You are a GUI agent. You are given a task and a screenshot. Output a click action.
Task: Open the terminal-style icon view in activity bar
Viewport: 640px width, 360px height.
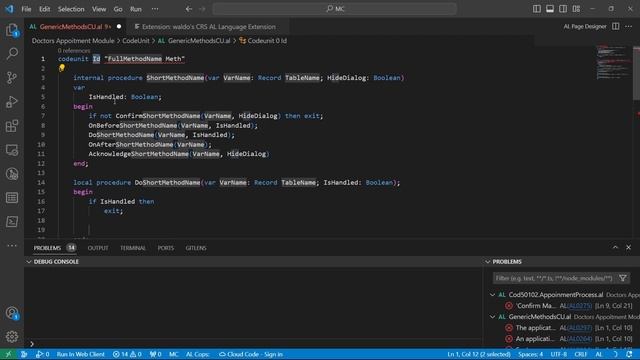[x=12, y=222]
